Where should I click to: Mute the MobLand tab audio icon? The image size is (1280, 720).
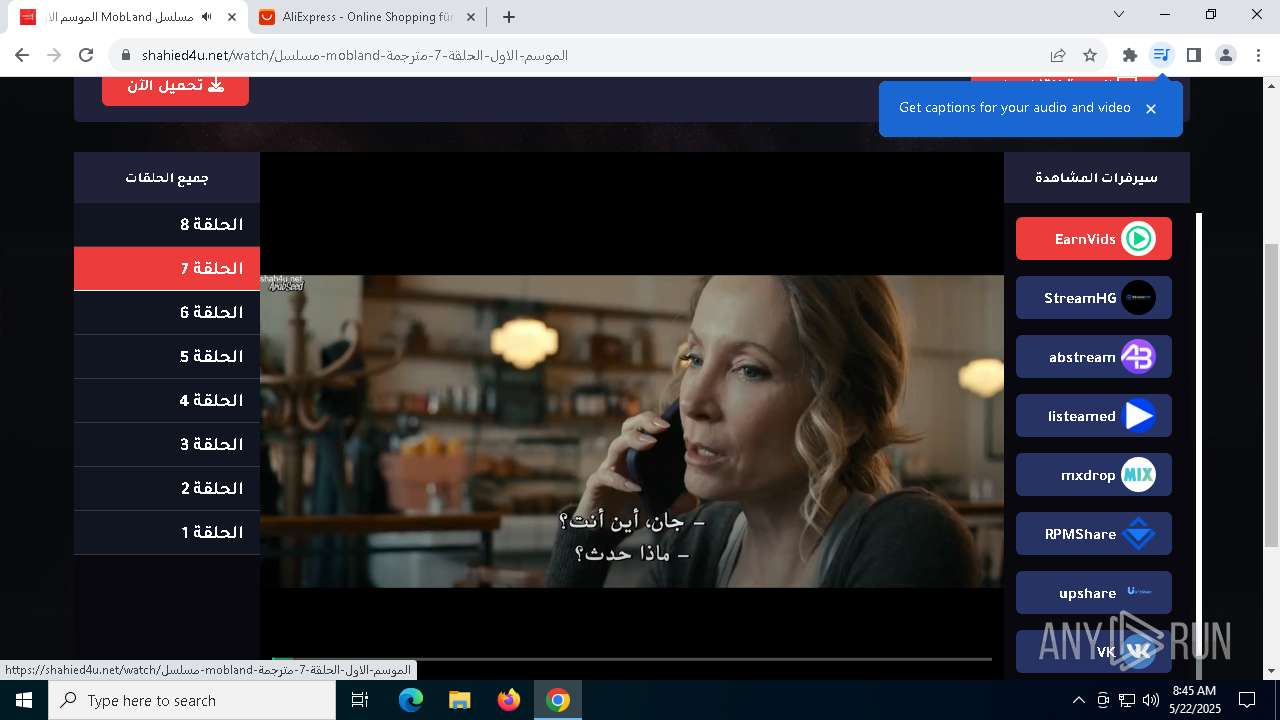click(x=207, y=17)
